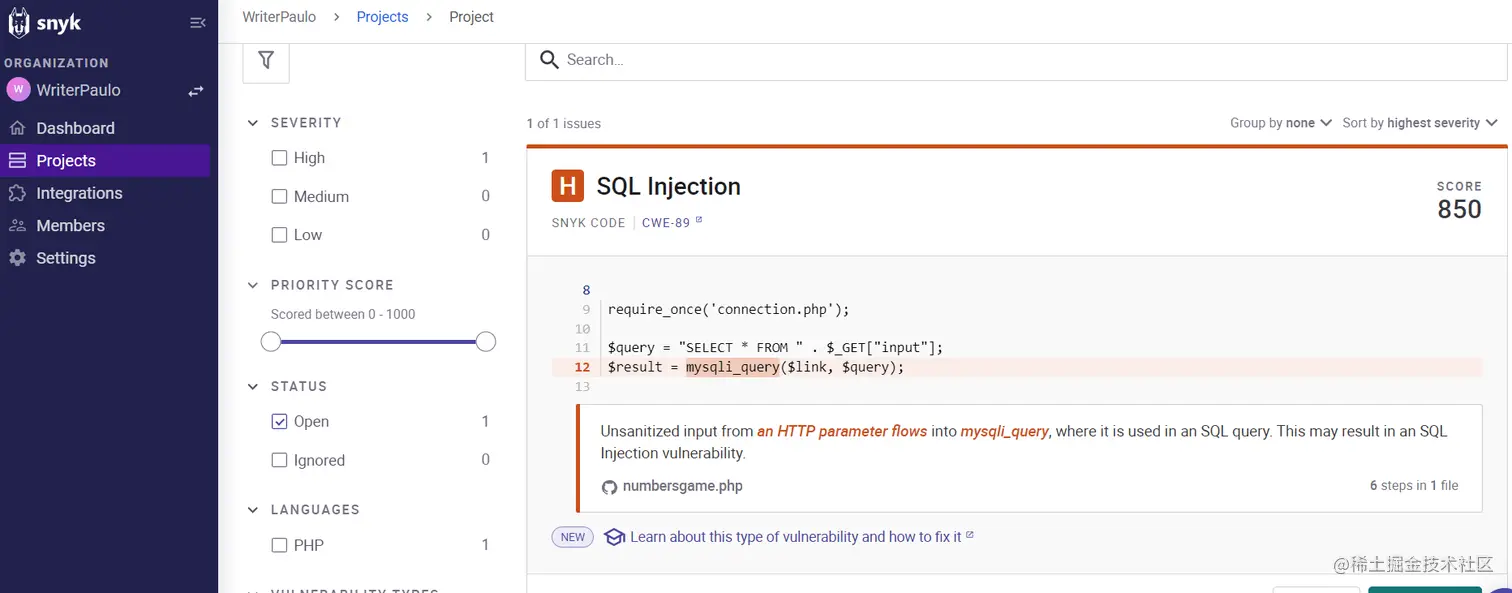
Task: Open Sort by highest severity dropdown
Action: 1420,123
